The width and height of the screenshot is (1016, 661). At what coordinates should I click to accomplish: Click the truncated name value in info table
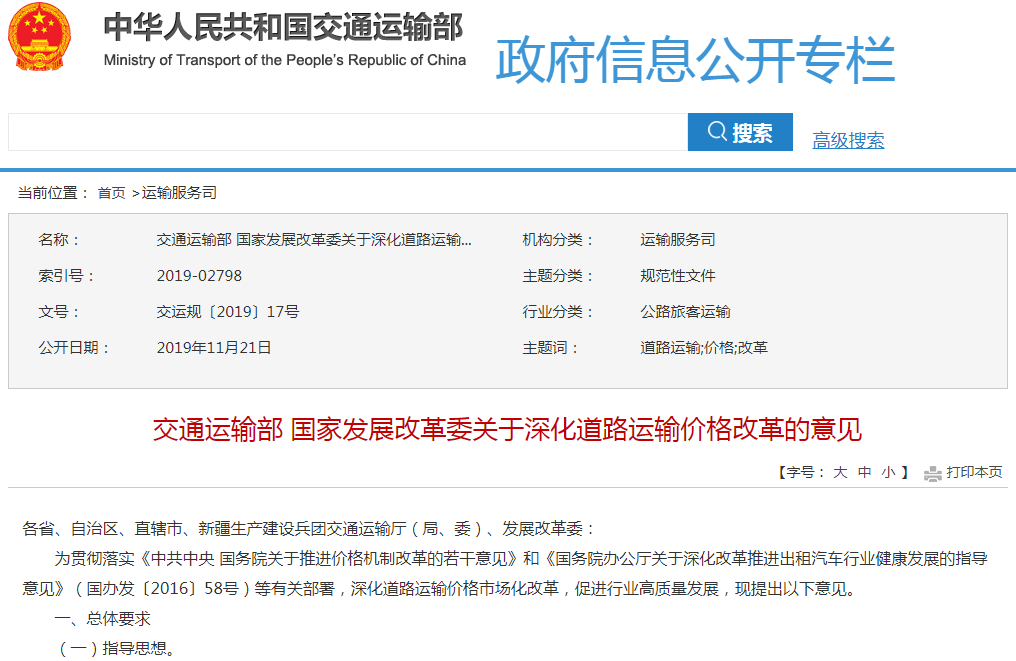(x=314, y=240)
